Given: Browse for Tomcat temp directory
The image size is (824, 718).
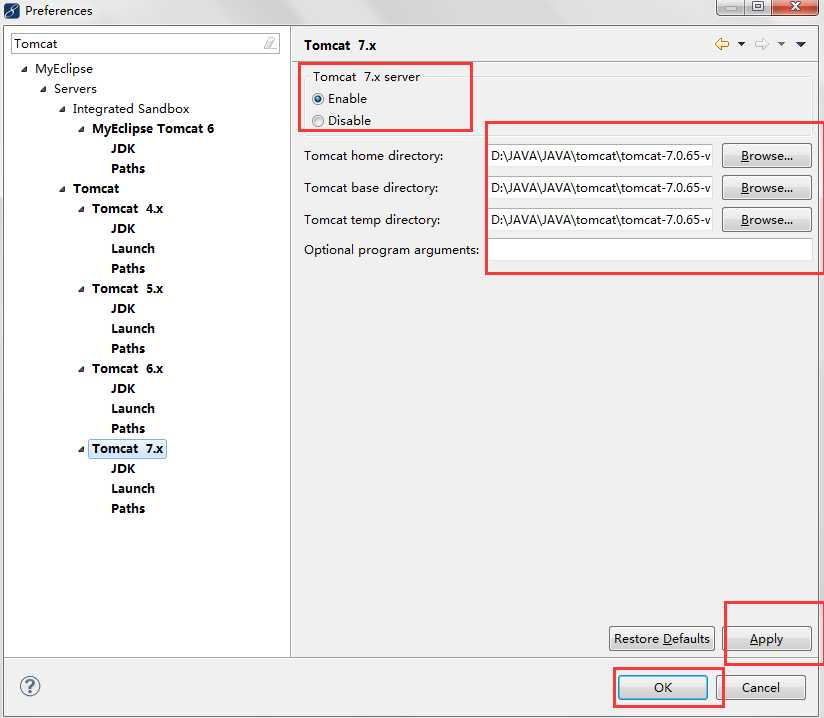Looking at the screenshot, I should [766, 220].
